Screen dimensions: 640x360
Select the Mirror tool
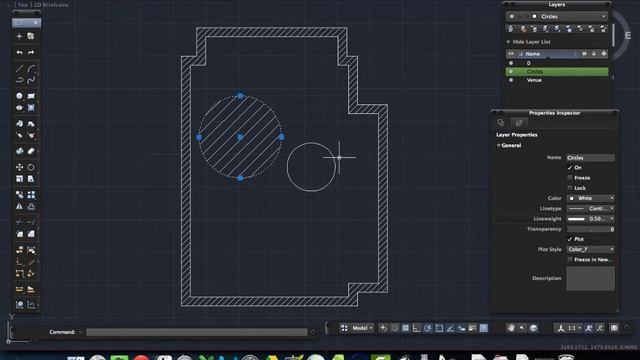pos(19,207)
